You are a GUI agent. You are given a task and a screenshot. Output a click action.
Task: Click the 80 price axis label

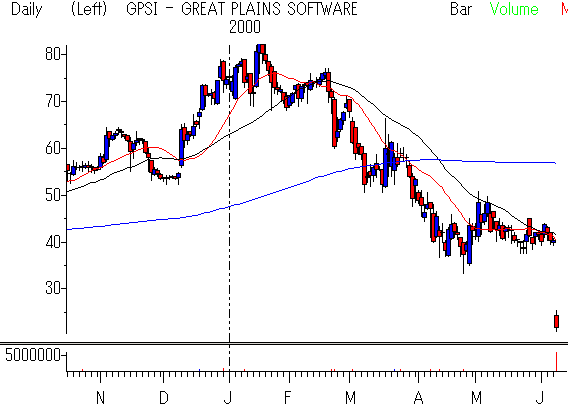coord(53,54)
